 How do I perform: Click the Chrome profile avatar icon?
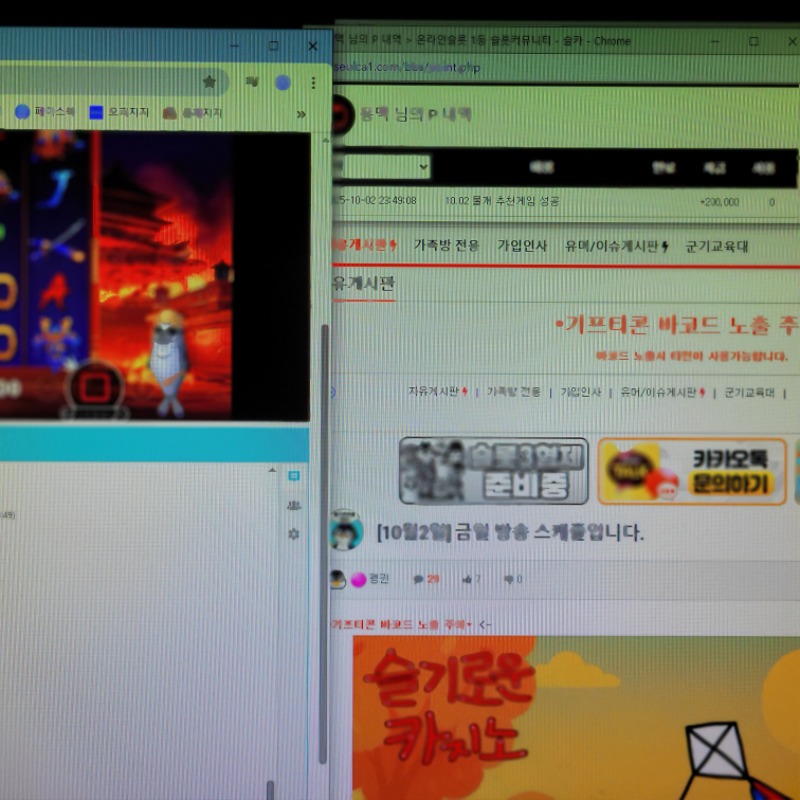click(283, 82)
